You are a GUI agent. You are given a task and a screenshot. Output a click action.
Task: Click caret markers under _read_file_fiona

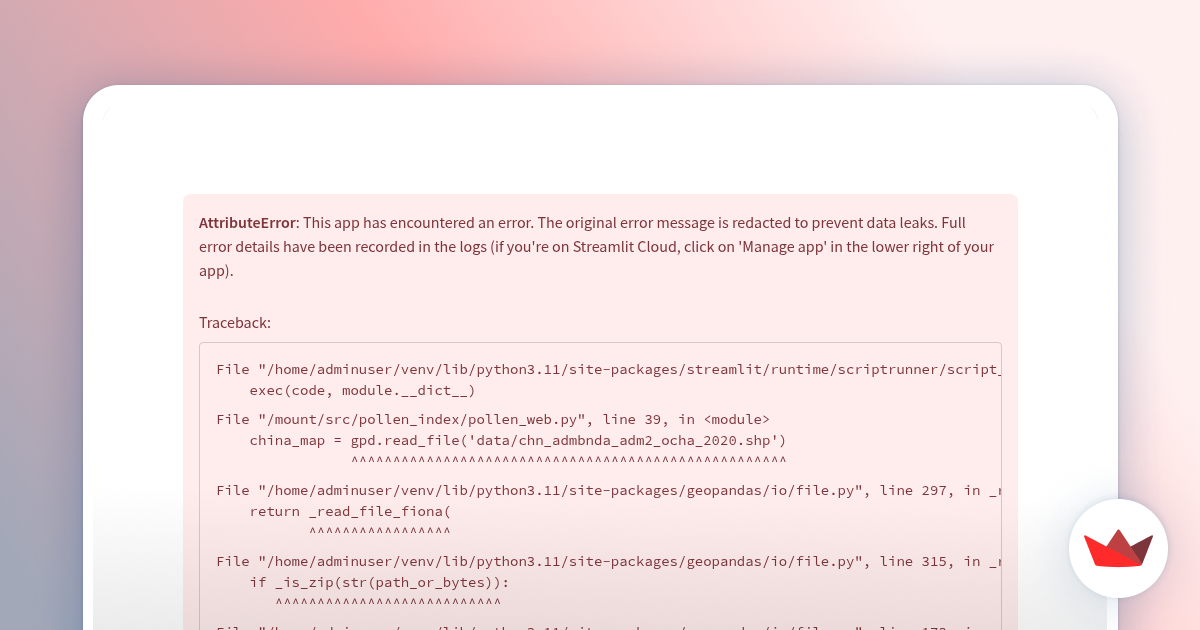pos(380,532)
